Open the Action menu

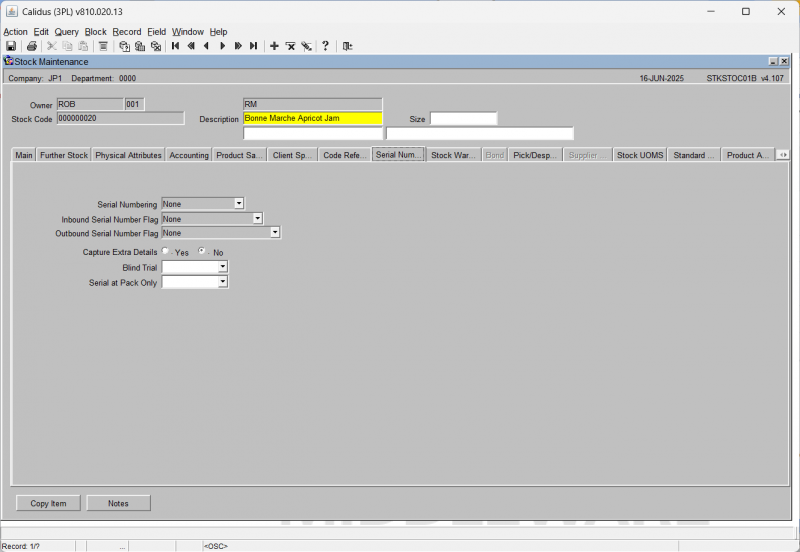15,32
